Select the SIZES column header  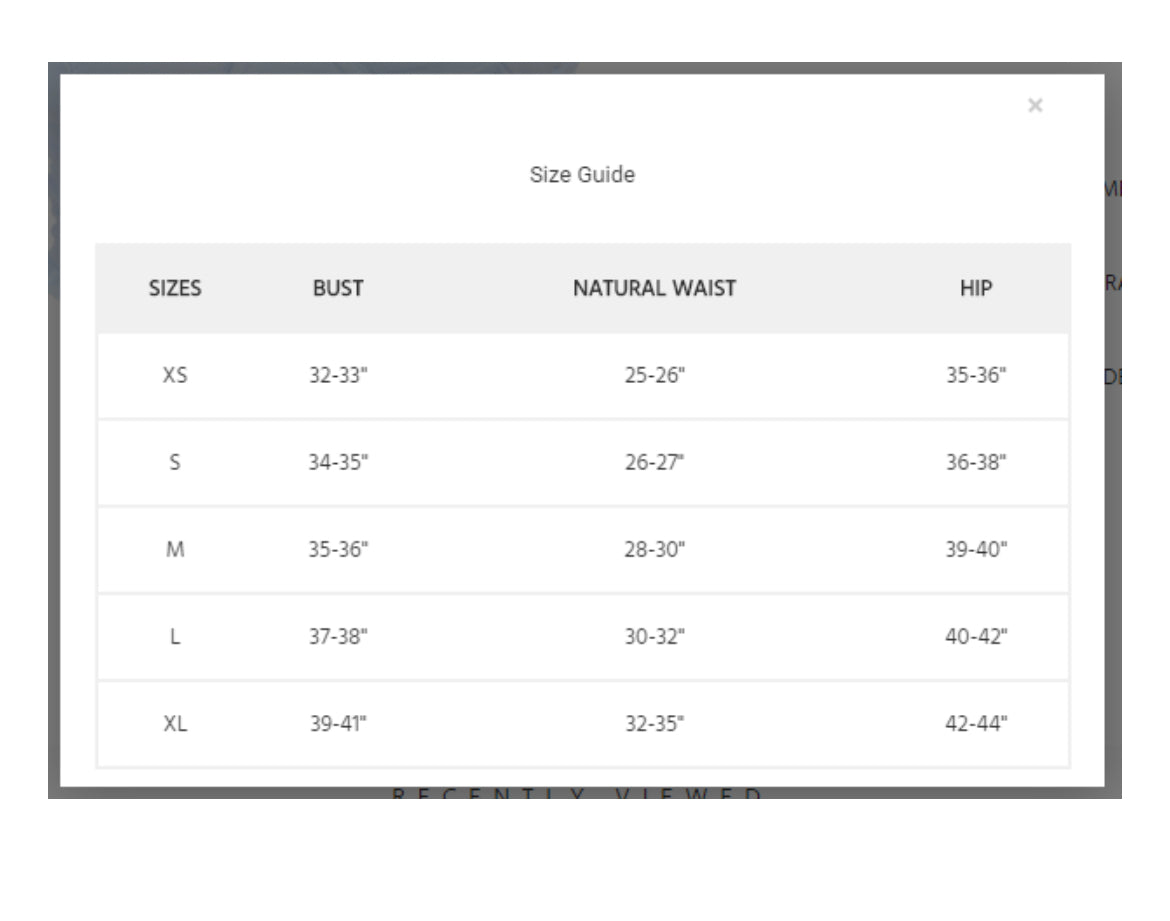175,288
